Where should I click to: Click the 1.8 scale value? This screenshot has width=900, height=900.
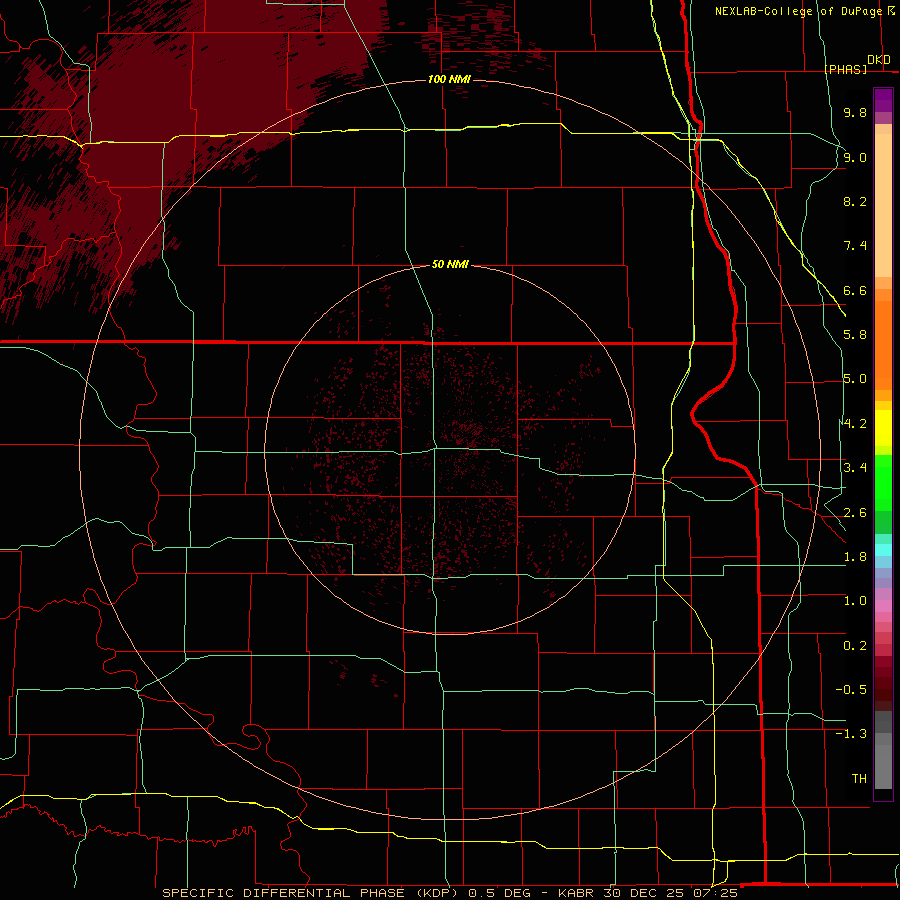[x=855, y=557]
